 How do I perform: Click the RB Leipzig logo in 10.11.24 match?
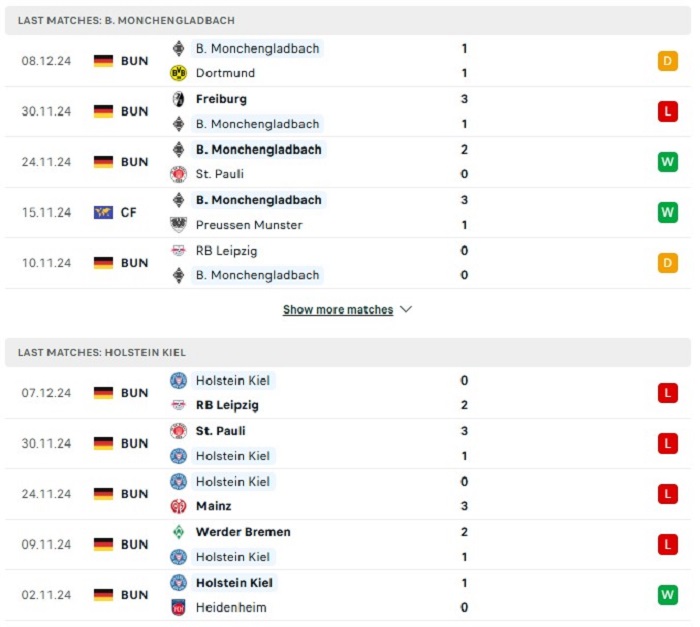[178, 251]
